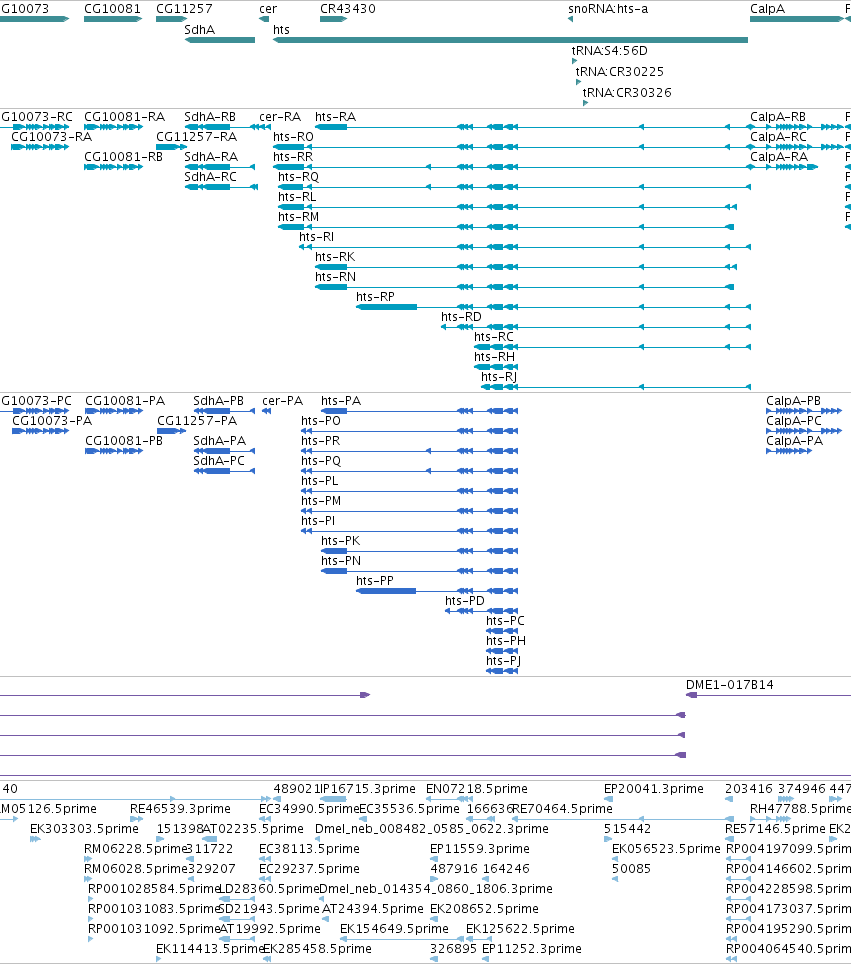Select the long hts gene bar

(x=510, y=40)
